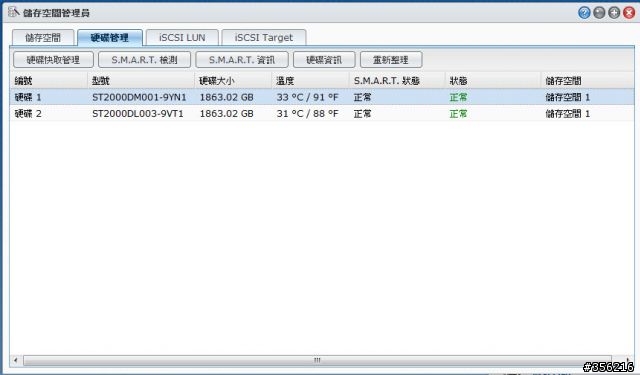Select the 硬碟 2 row
This screenshot has width=640, height=375.
click(322, 113)
